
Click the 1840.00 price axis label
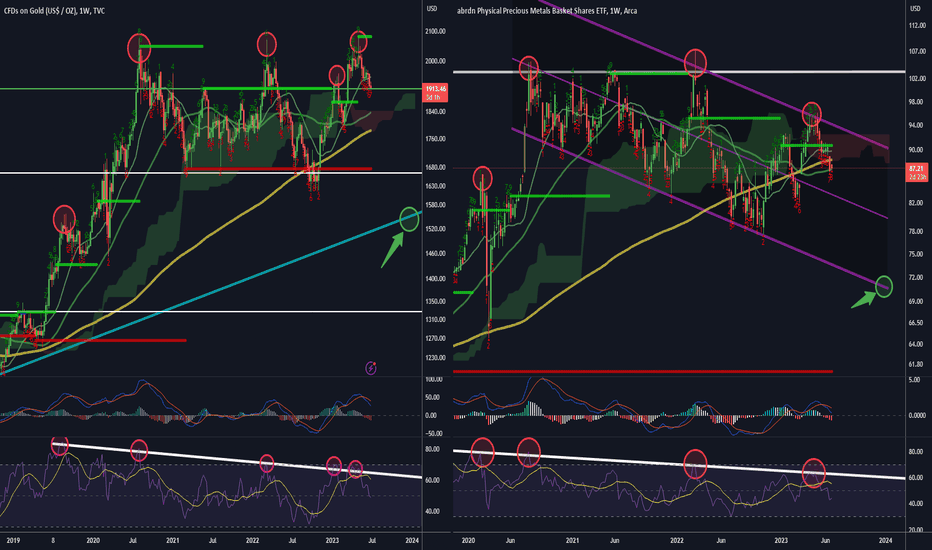[x=435, y=111]
